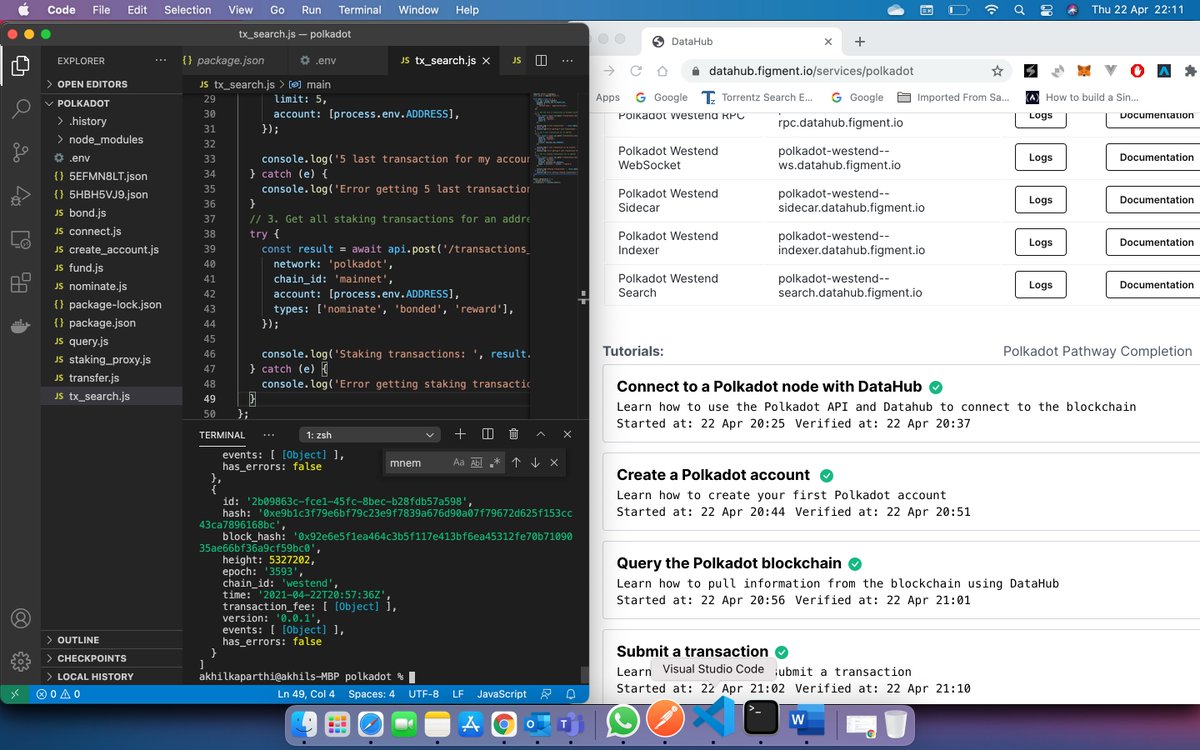Image resolution: width=1200 pixels, height=750 pixels.
Task: Click Logs for Polkadot Westend Indexer
Action: click(x=1040, y=242)
